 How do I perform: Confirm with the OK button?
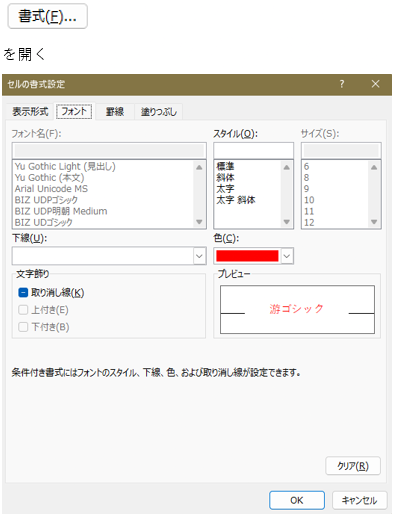click(x=297, y=500)
